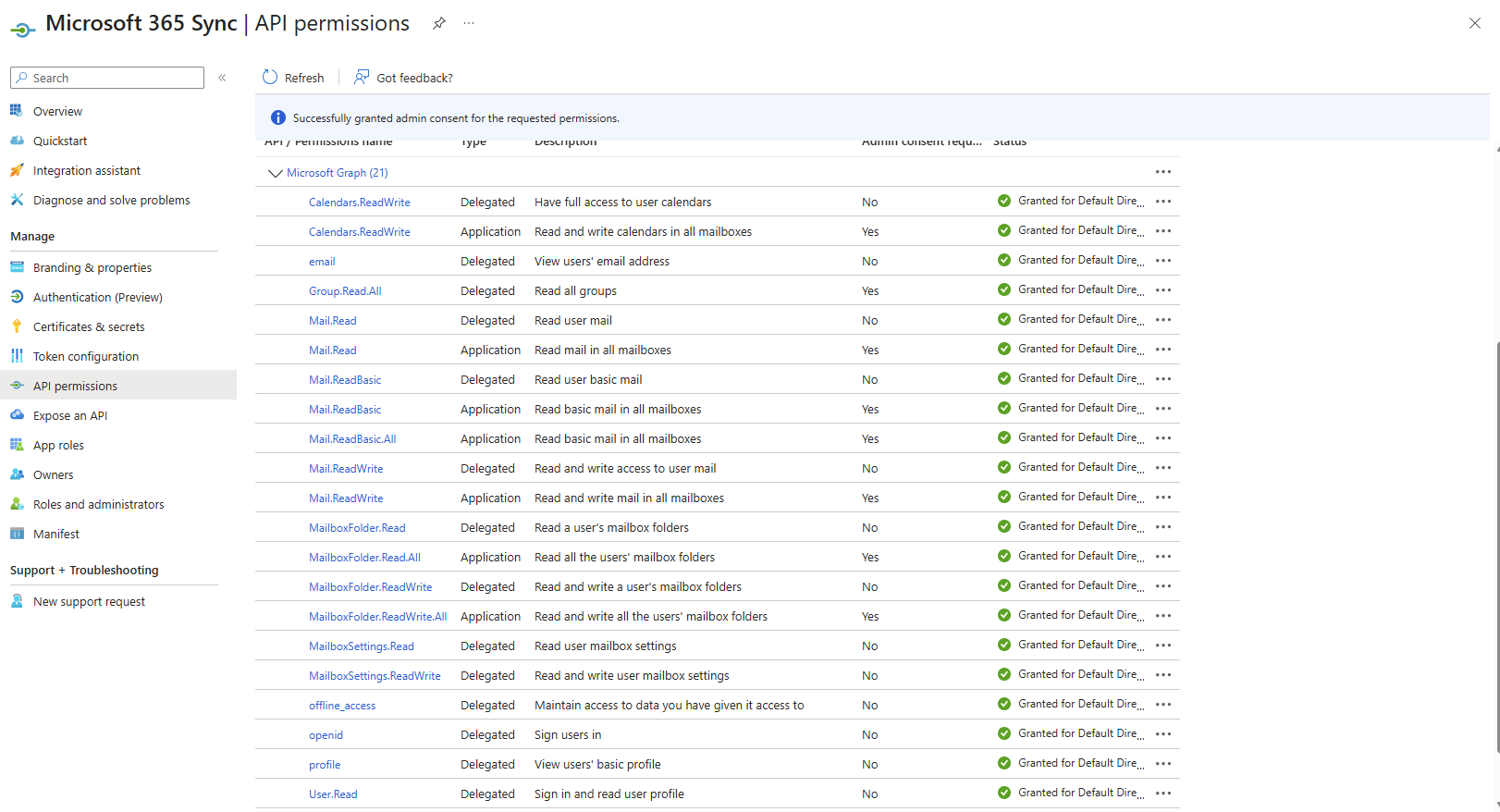Select Diagnose and solve problems

(x=111, y=200)
